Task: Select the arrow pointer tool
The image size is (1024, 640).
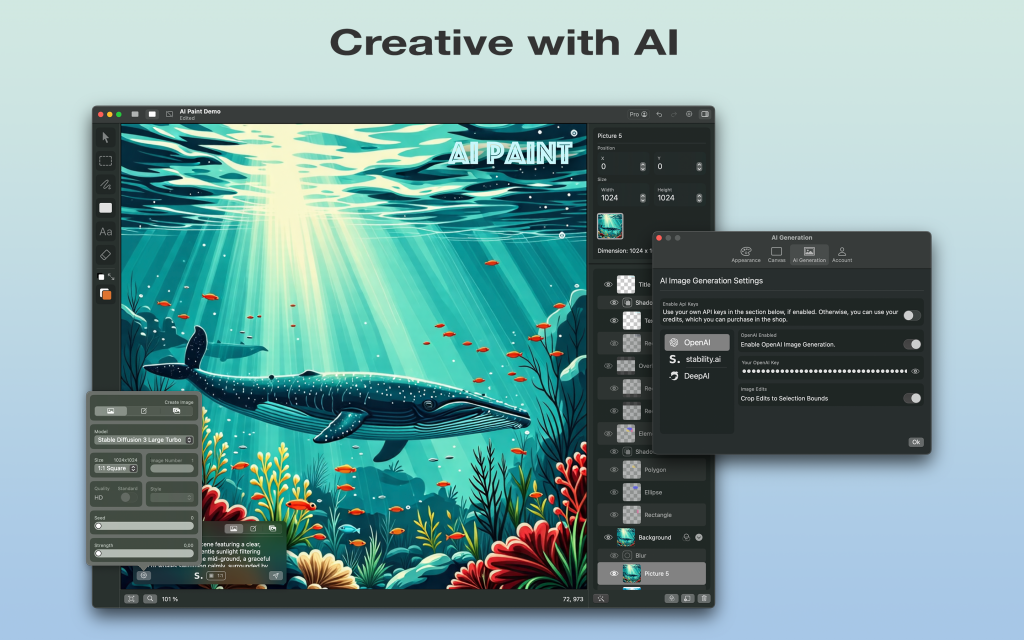Action: pos(105,137)
